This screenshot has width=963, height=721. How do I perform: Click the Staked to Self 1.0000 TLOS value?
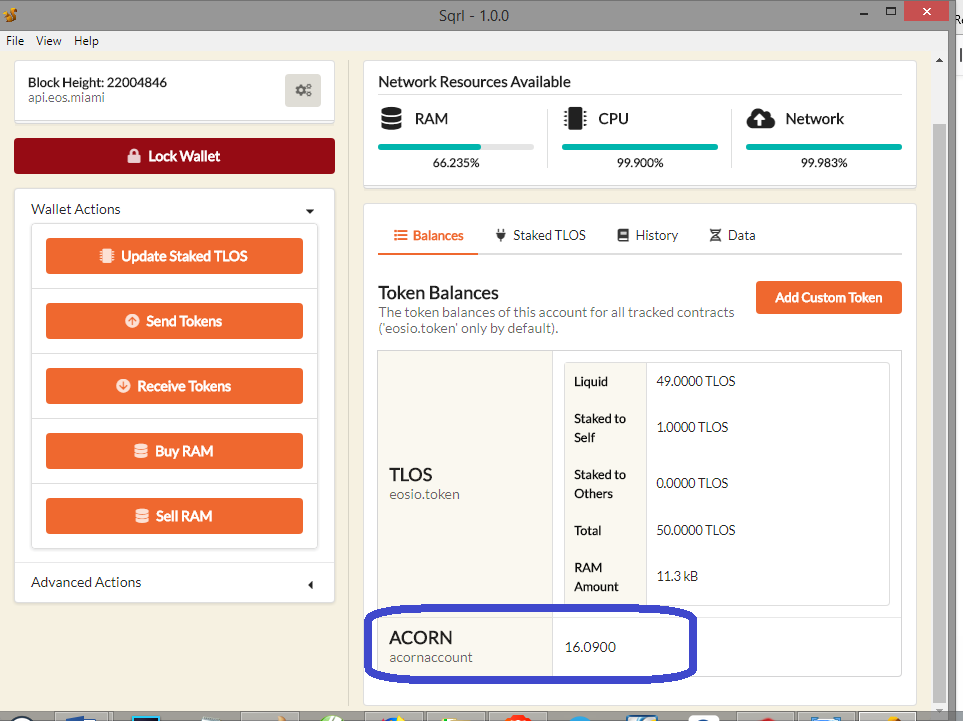coord(692,427)
